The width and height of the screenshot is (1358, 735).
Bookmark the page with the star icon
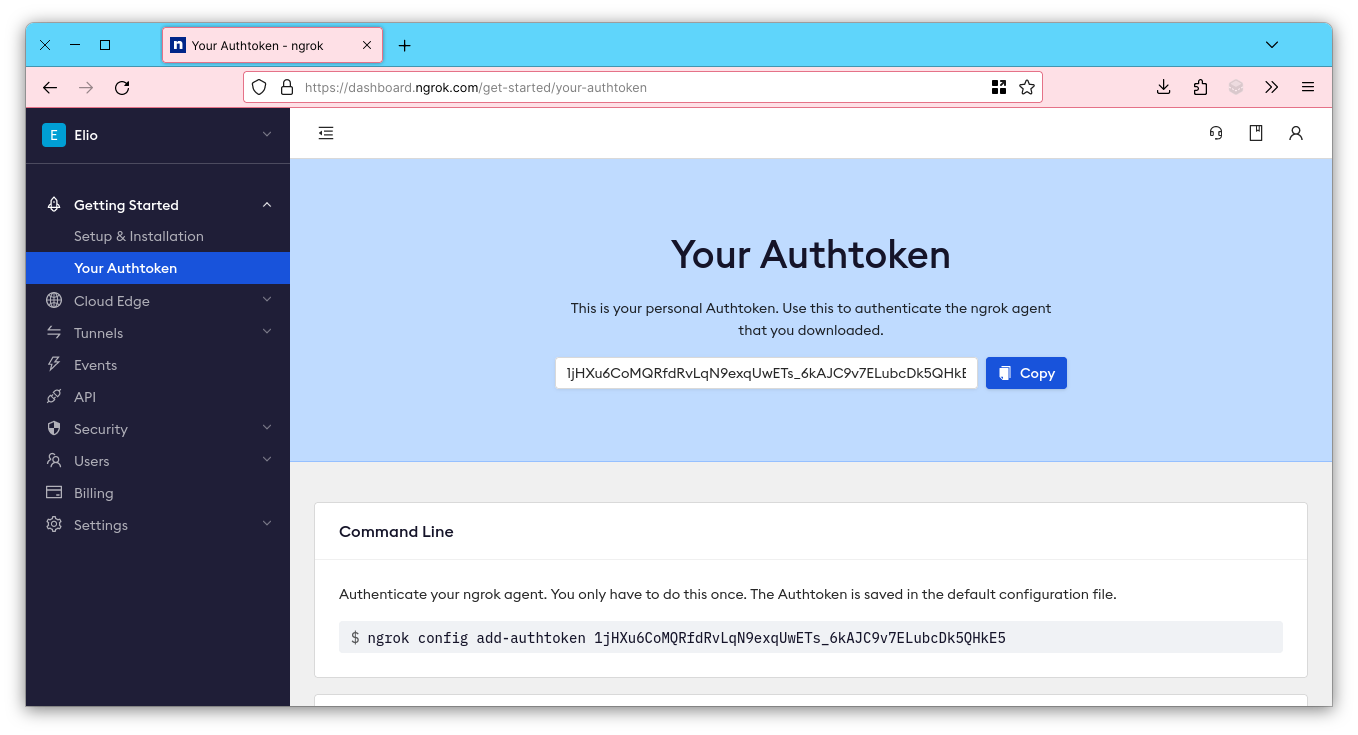point(1027,87)
